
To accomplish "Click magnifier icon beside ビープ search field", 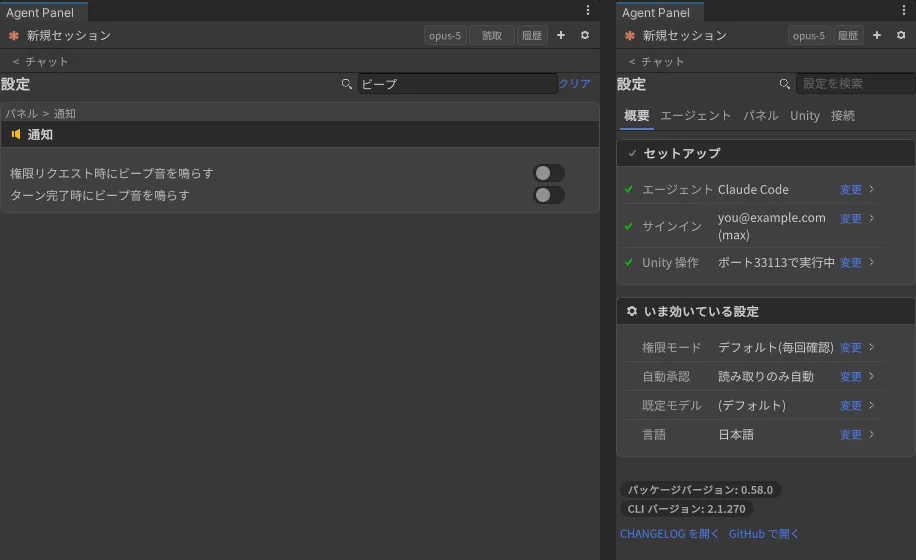I will [346, 84].
